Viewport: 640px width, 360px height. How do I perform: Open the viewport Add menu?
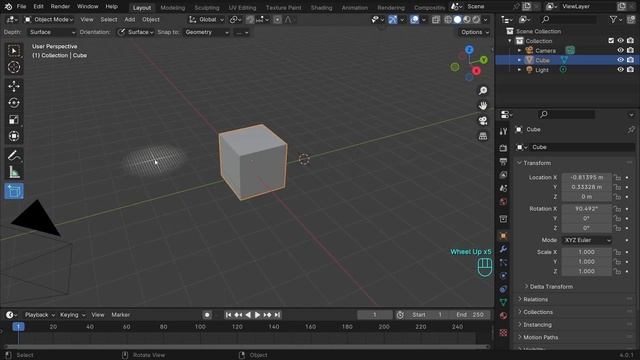[130, 19]
